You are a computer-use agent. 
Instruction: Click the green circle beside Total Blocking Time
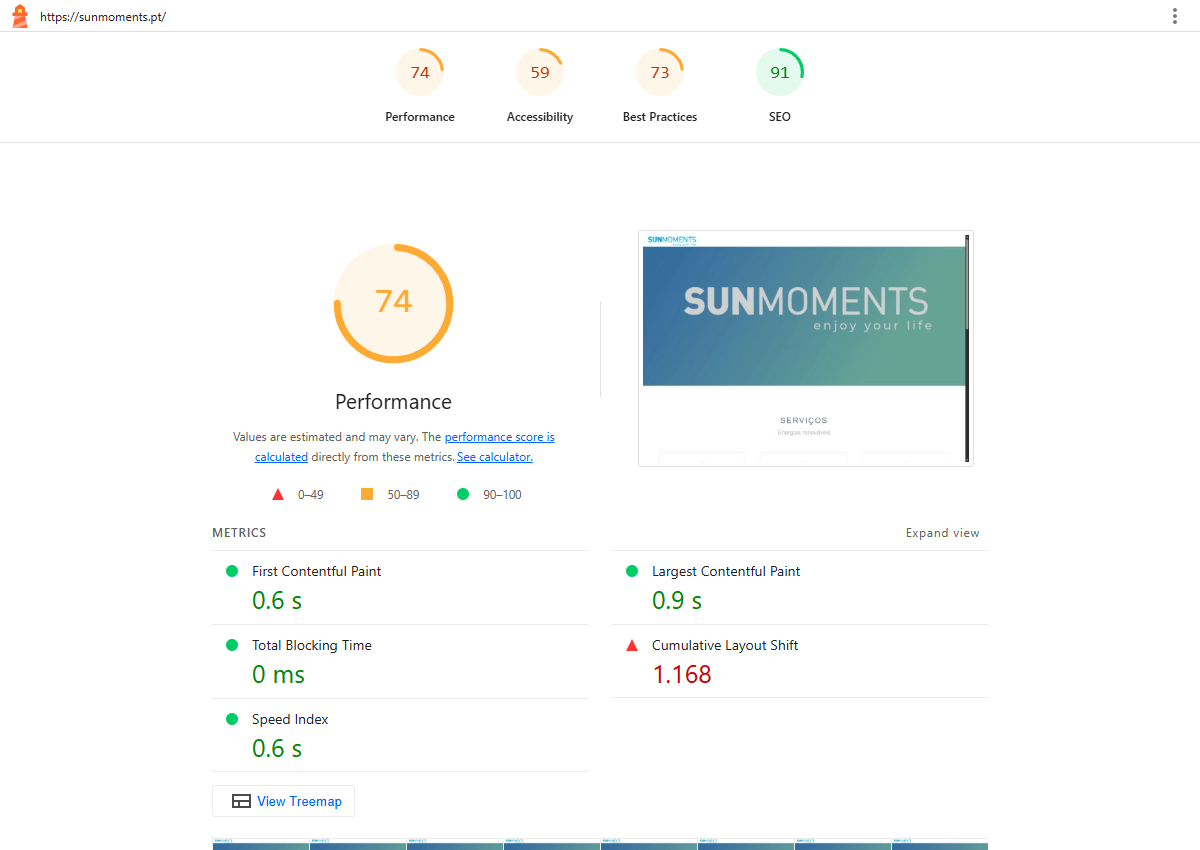(232, 645)
